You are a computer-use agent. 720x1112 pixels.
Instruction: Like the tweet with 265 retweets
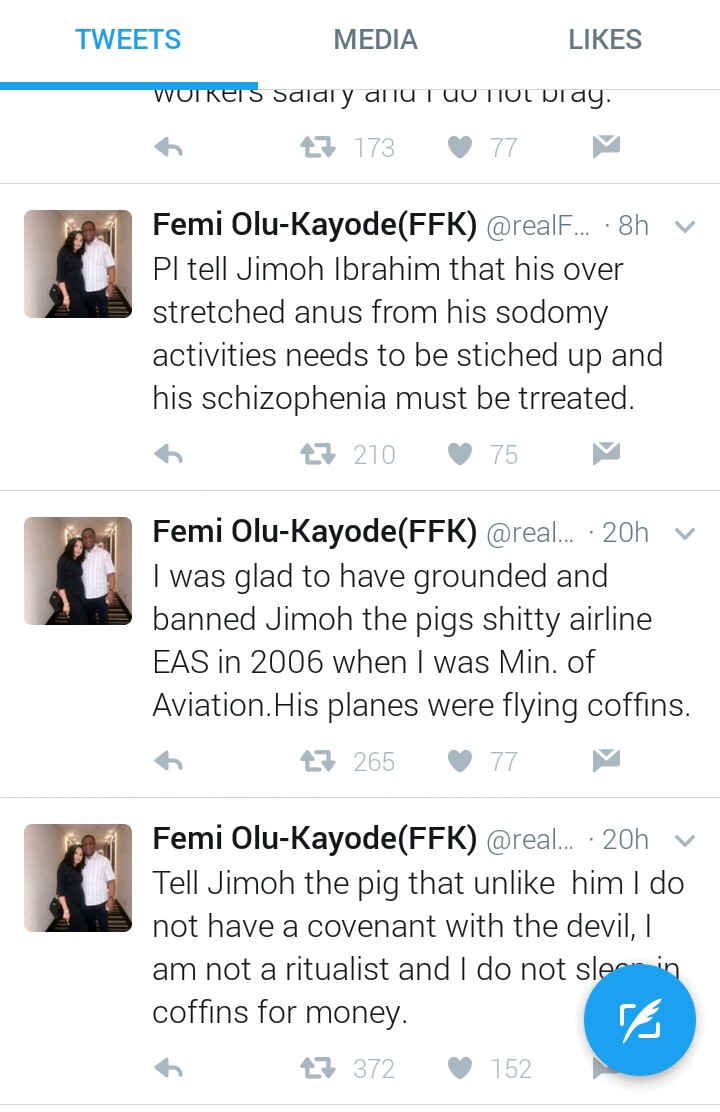[x=459, y=762]
